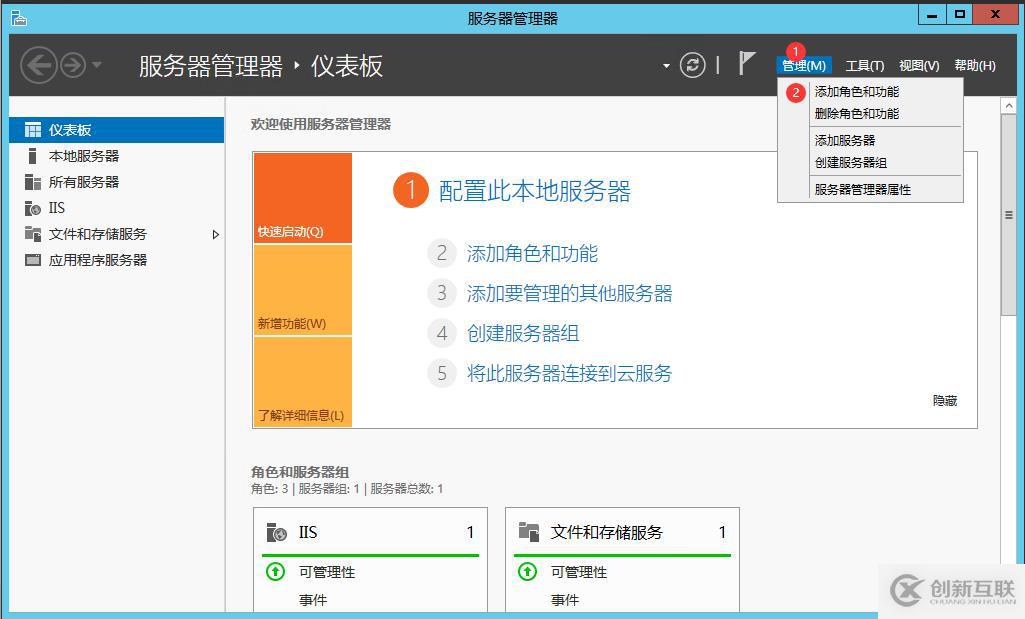This screenshot has width=1025, height=619.
Task: Click the refresh icon in the toolbar
Action: click(694, 64)
